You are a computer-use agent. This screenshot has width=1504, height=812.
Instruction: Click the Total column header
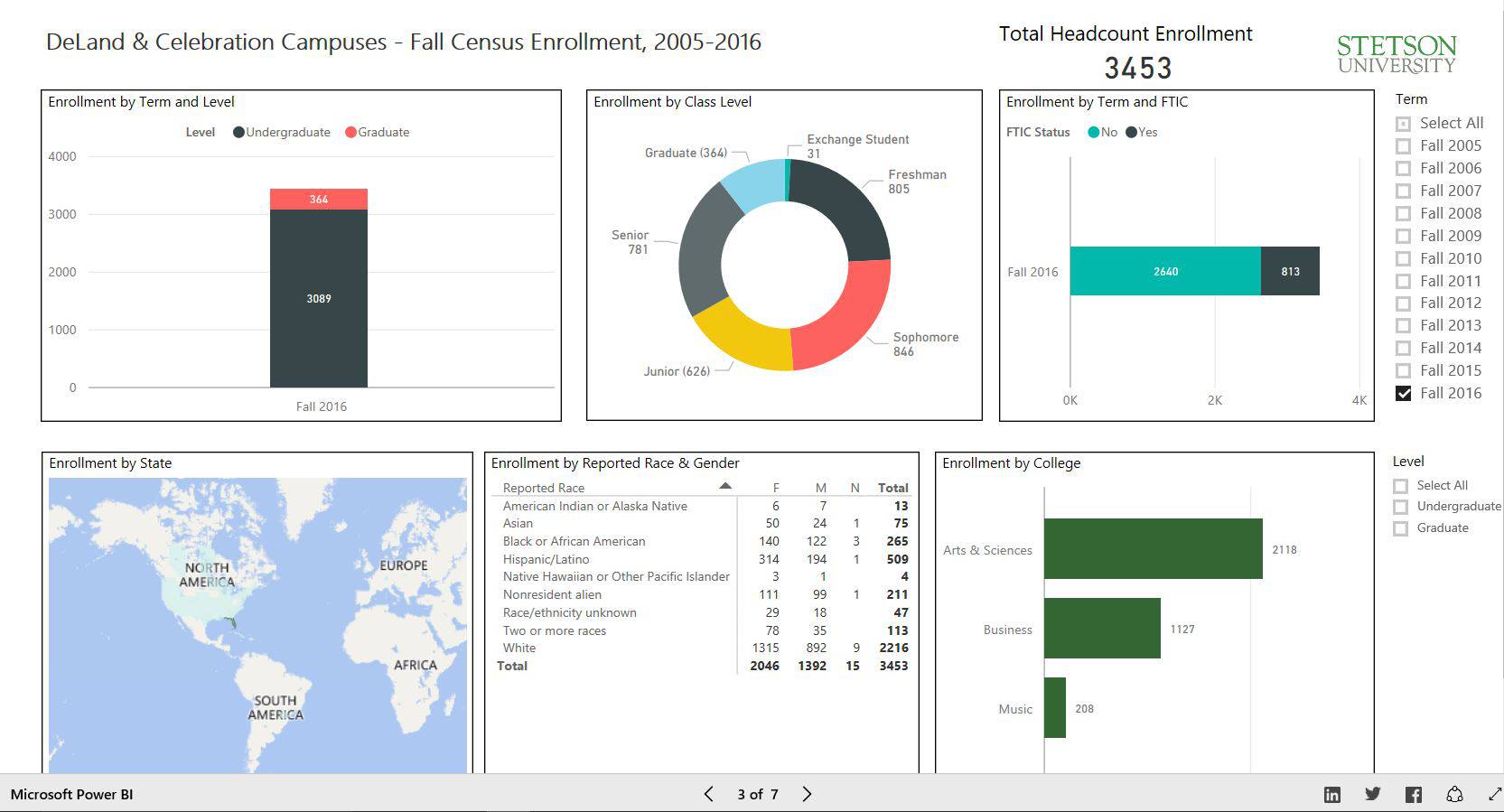pos(892,488)
